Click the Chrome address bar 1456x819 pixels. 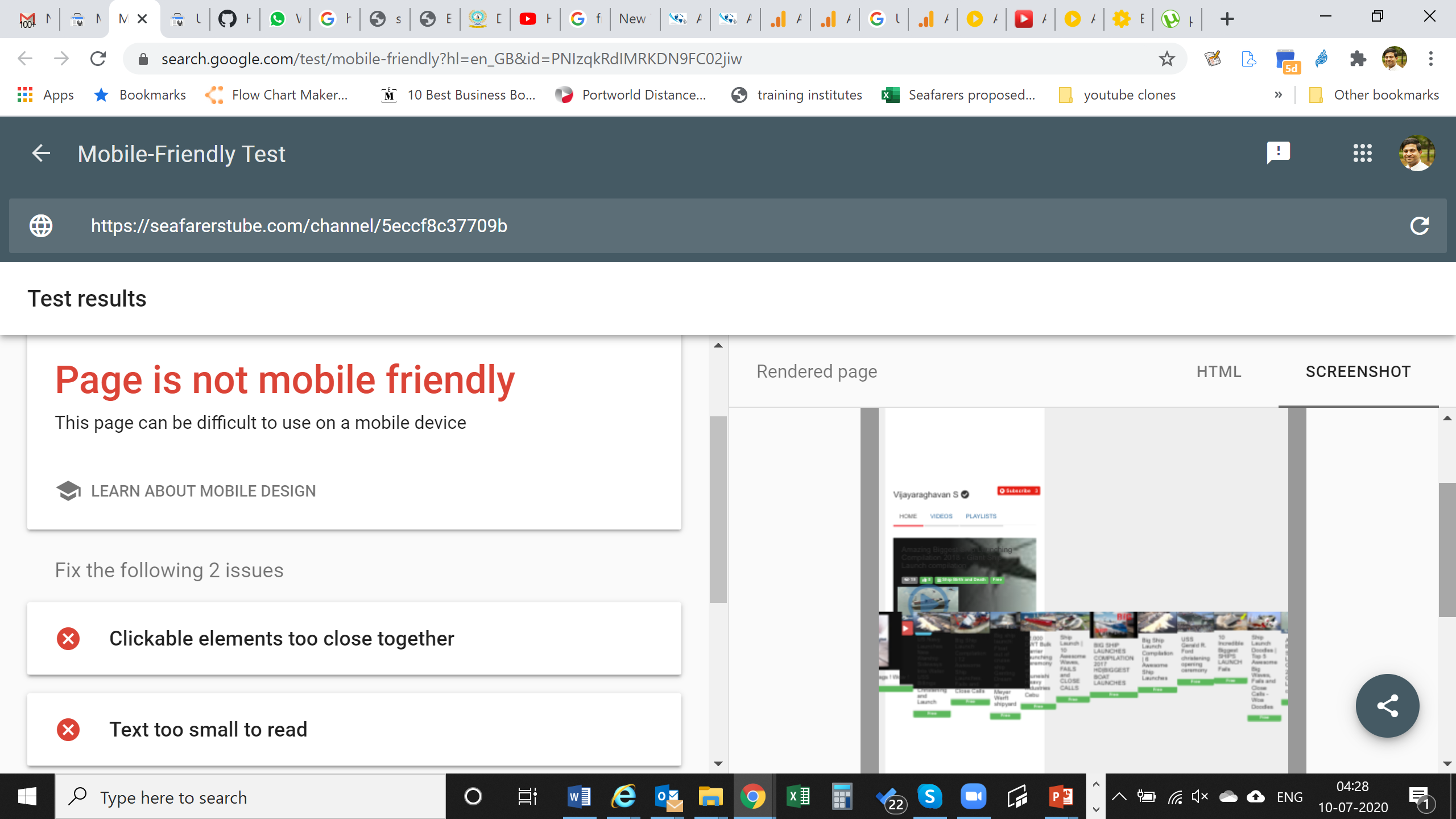click(x=654, y=59)
